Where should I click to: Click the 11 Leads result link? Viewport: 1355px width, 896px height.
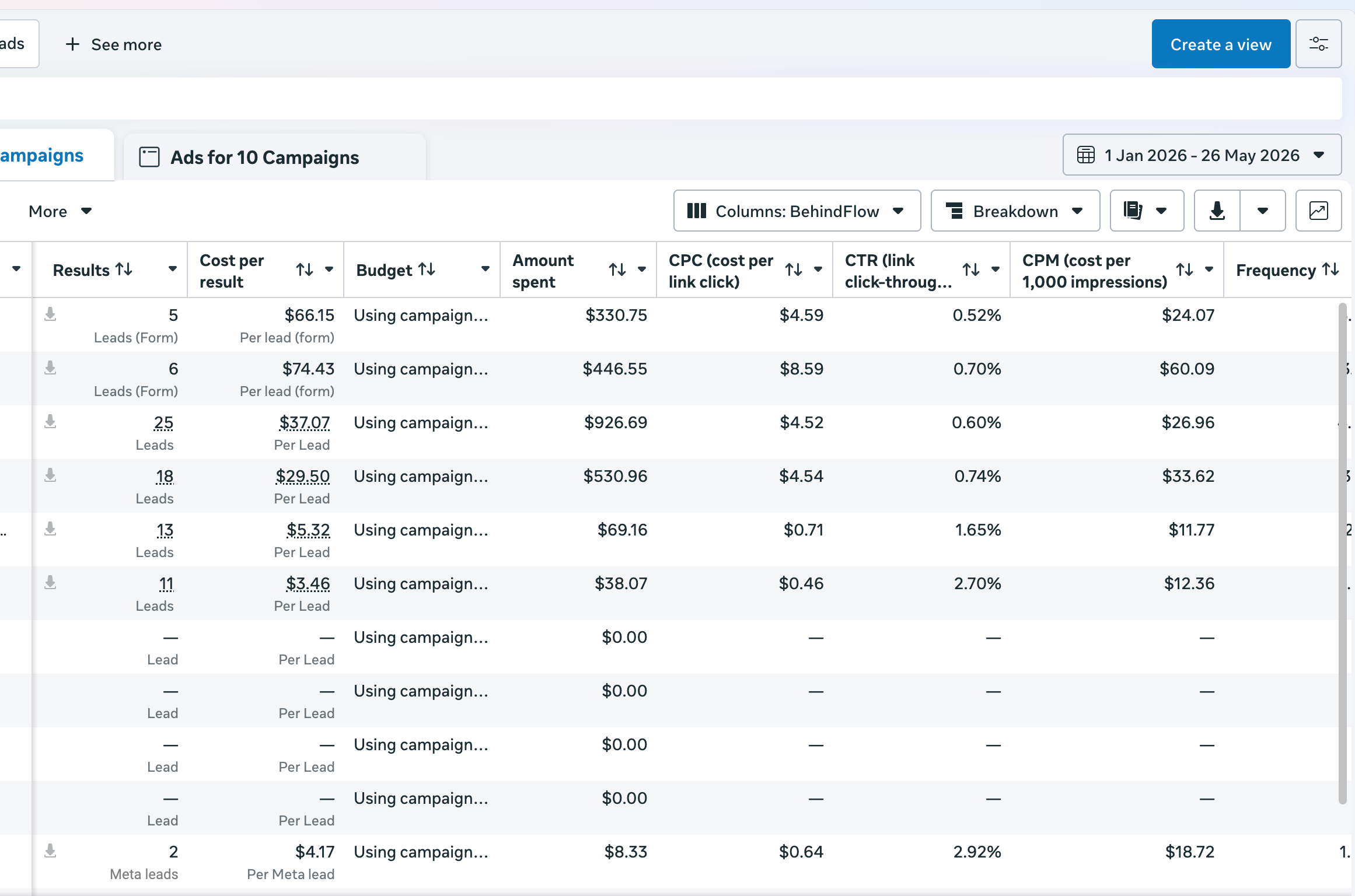point(166,583)
